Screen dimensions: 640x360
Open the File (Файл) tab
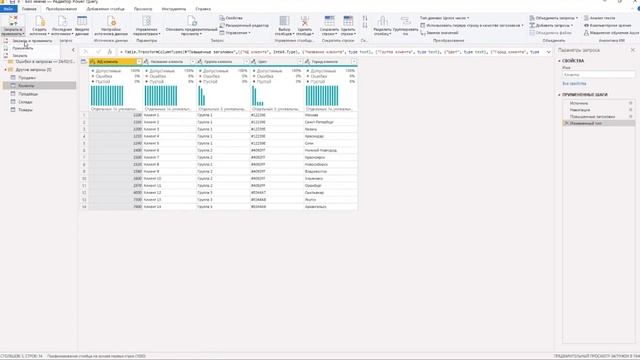click(8, 9)
